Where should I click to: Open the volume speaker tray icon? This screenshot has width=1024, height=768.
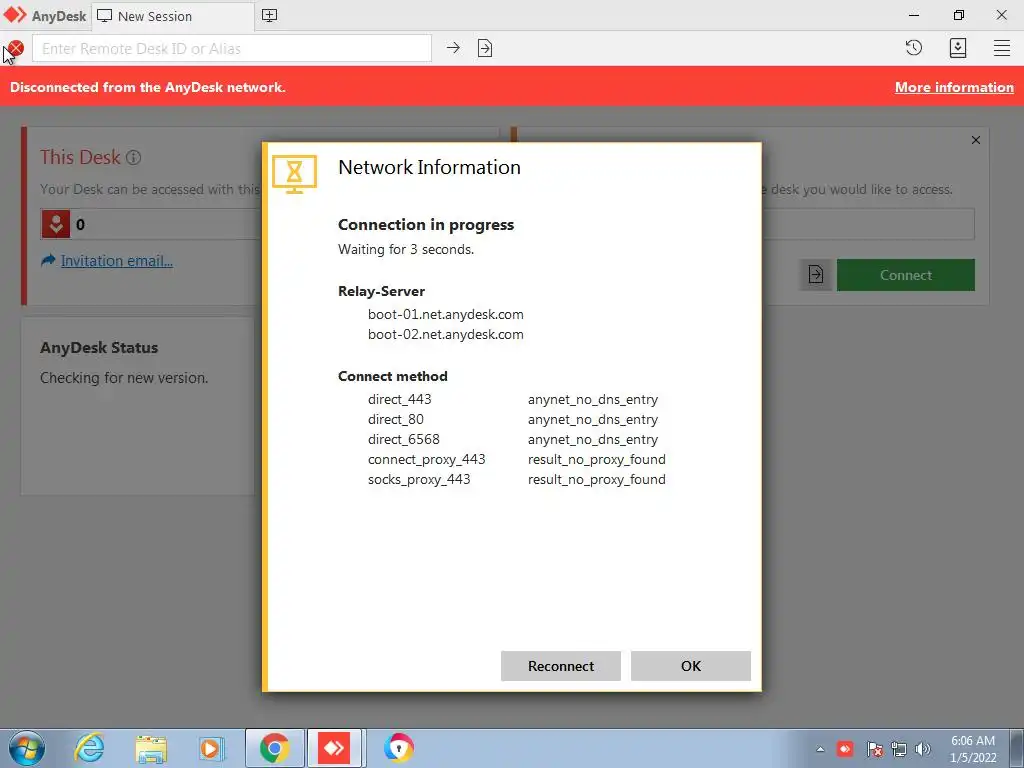coord(923,749)
